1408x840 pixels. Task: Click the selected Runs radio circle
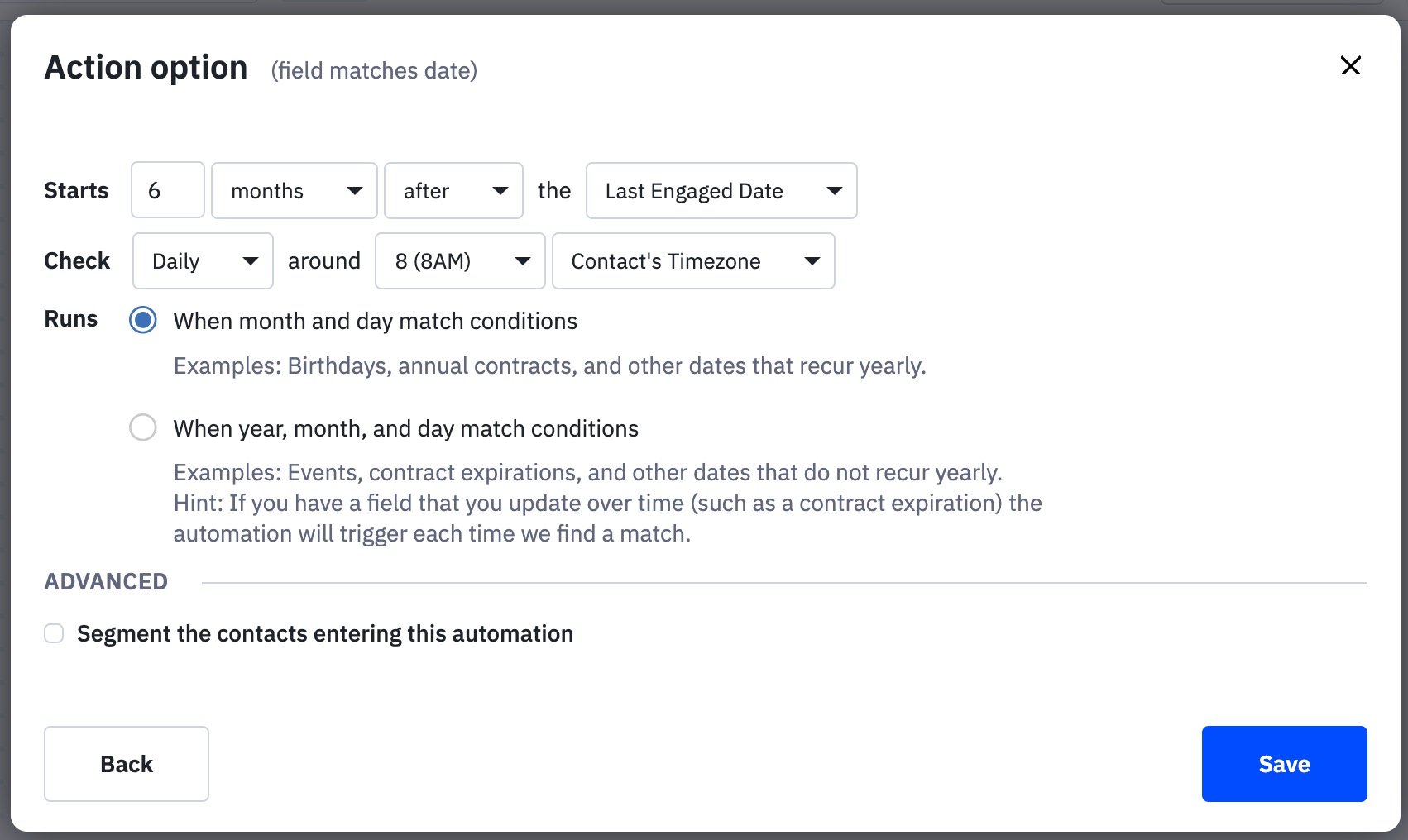point(142,321)
